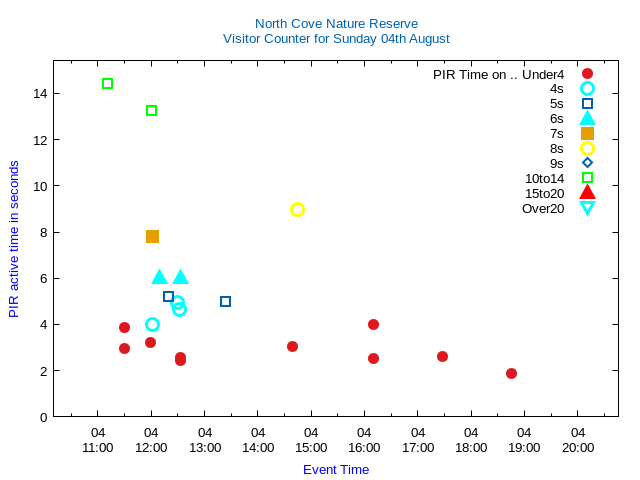Click the 'PIR active time in seconds' axis label

pyautogui.click(x=14, y=239)
